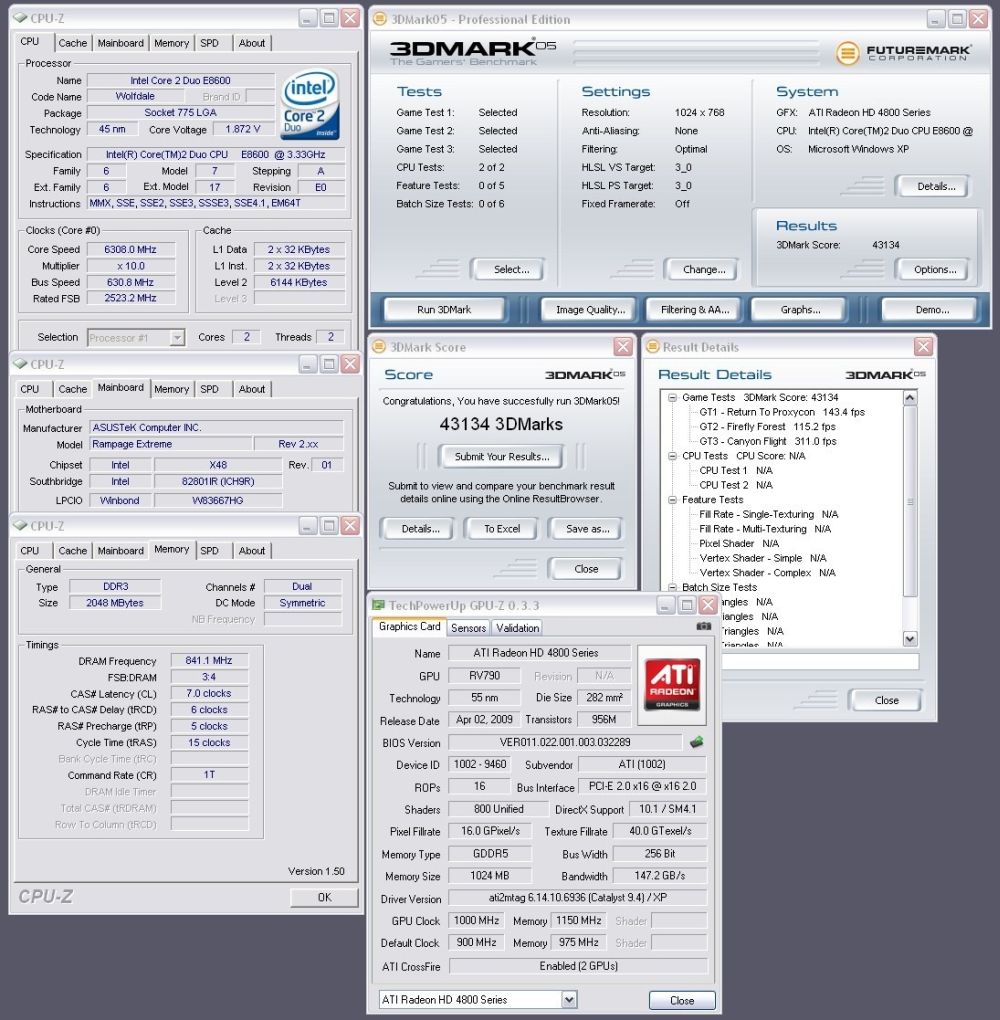Click the green BIOS save chip icon in GPU-Z
Screen dimensions: 1000x1020
pyautogui.click(x=696, y=742)
